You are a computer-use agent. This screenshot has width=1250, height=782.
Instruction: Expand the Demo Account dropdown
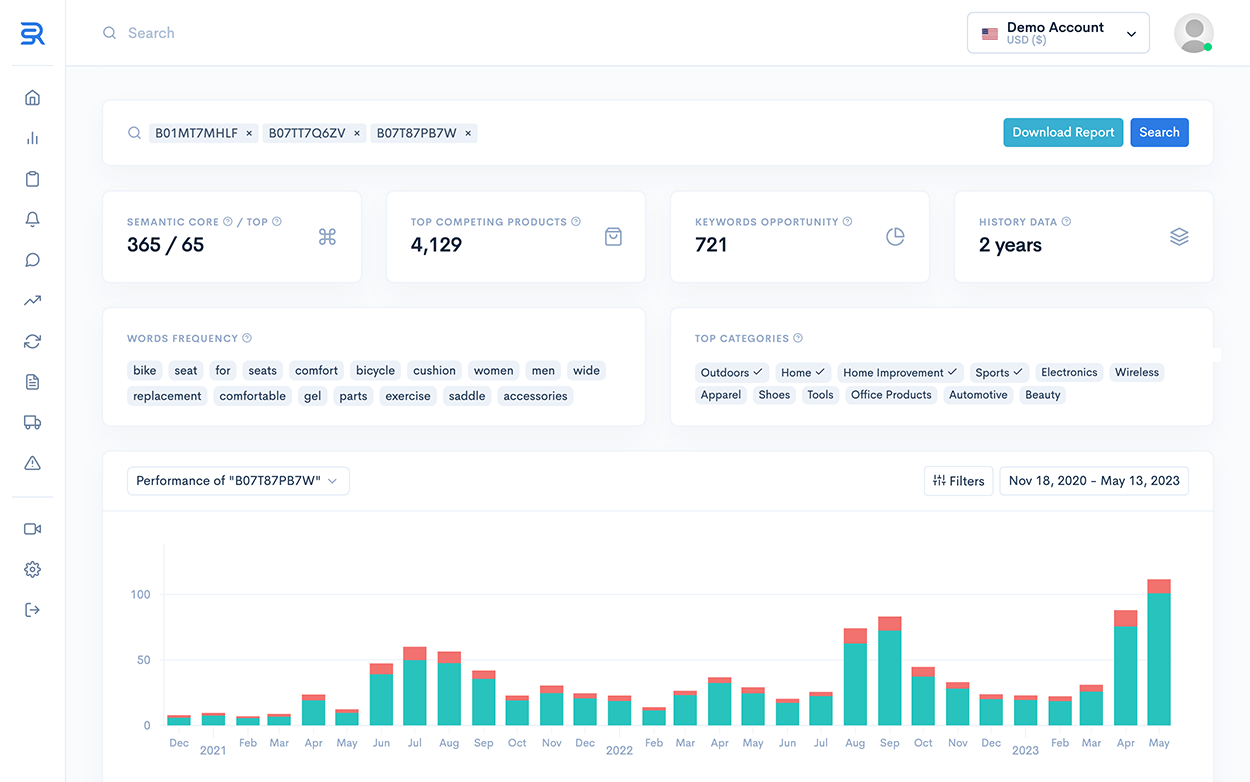click(x=1058, y=33)
